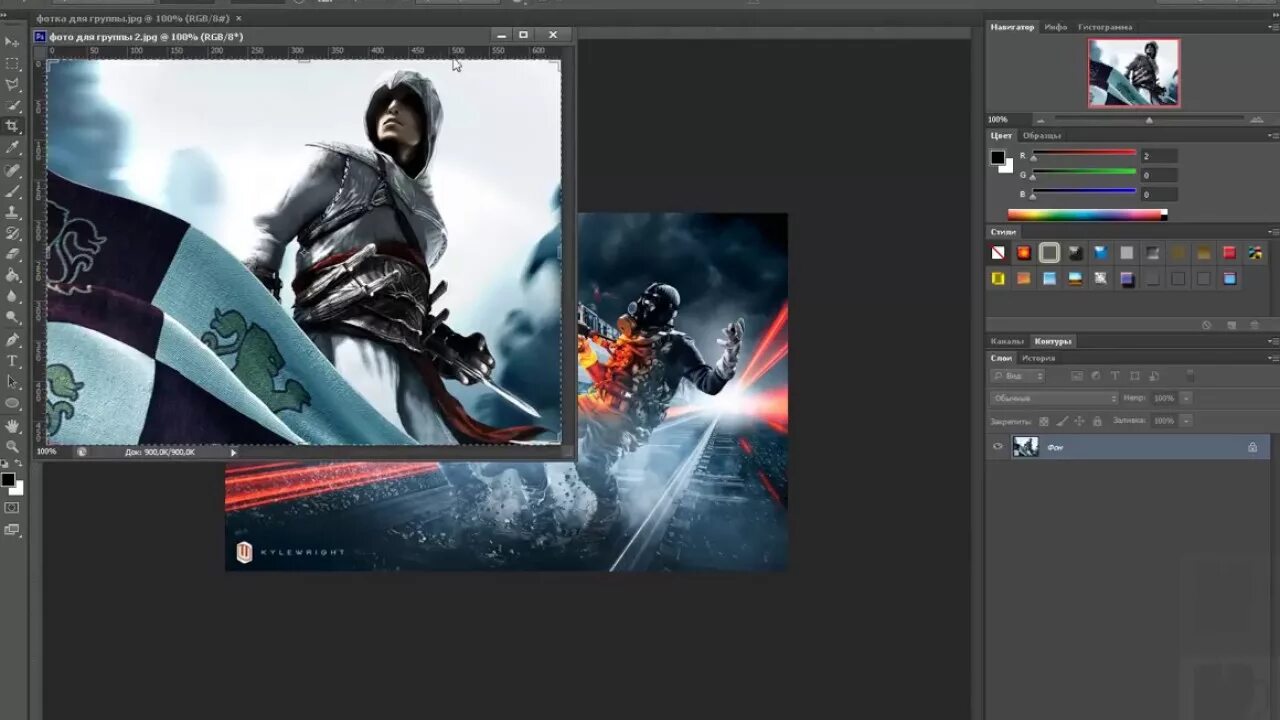Viewport: 1280px width, 720px height.
Task: Select the Move tool
Action: point(12,42)
